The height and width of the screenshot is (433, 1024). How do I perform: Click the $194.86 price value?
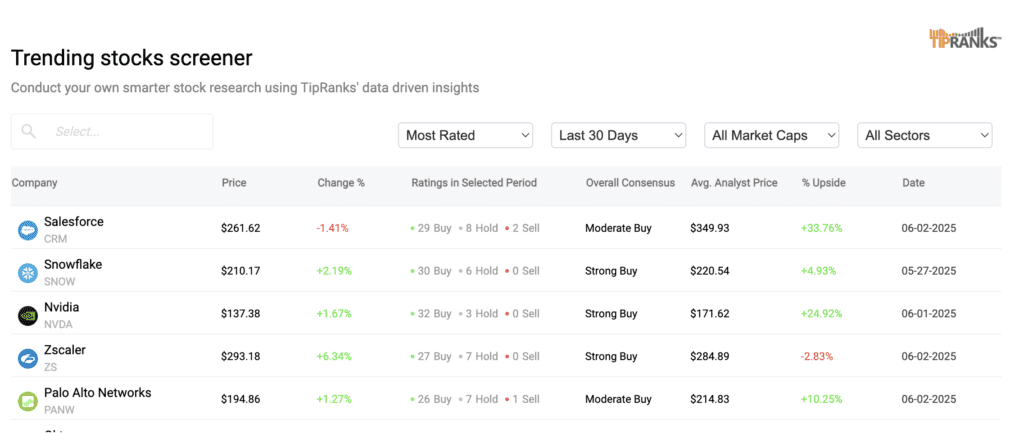coord(240,400)
